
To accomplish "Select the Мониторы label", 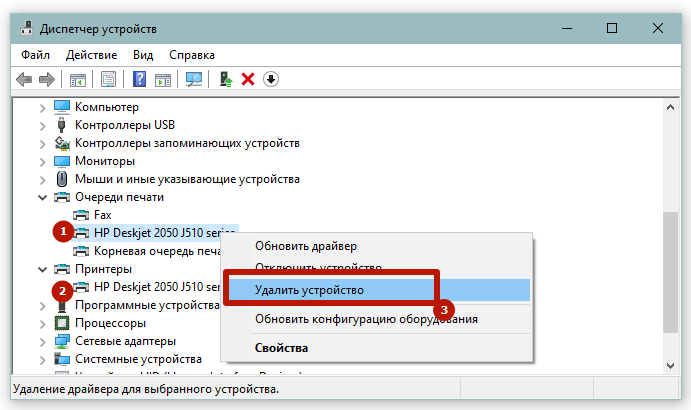I will tap(105, 161).
